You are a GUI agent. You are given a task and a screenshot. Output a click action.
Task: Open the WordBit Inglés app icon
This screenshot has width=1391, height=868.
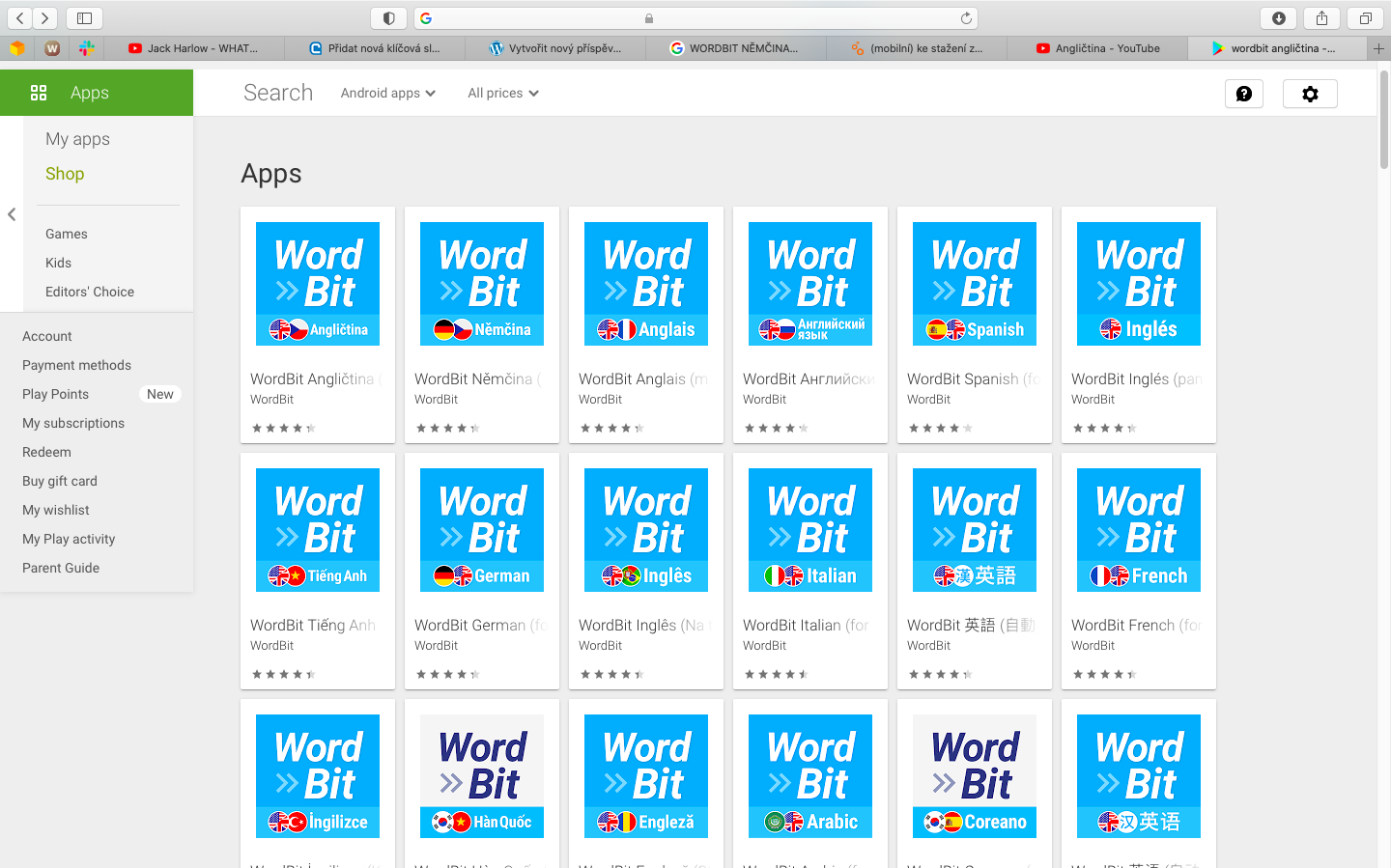(1139, 284)
